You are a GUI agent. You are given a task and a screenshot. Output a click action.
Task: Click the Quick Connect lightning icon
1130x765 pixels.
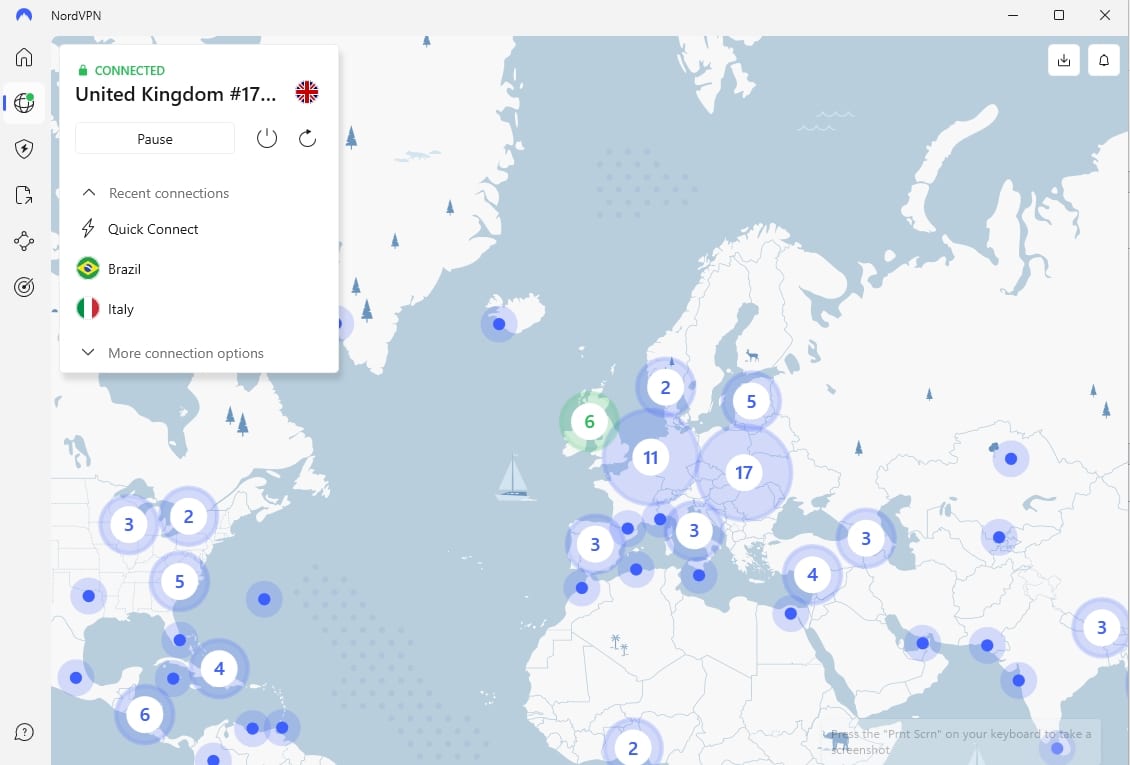[88, 228]
